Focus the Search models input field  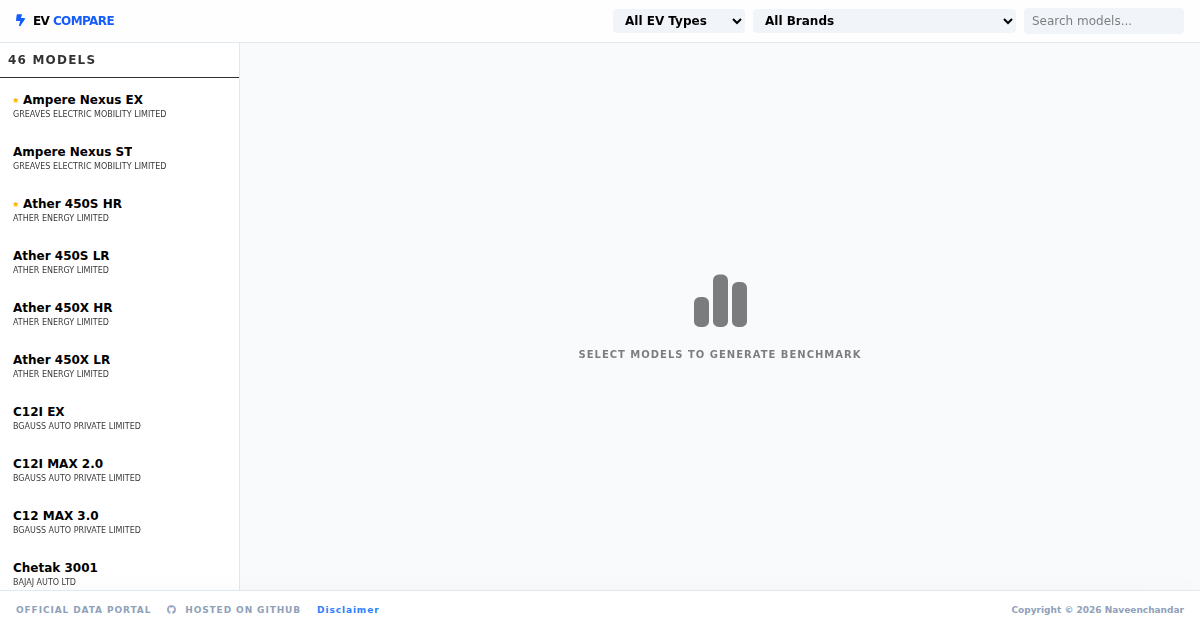[x=1103, y=21]
